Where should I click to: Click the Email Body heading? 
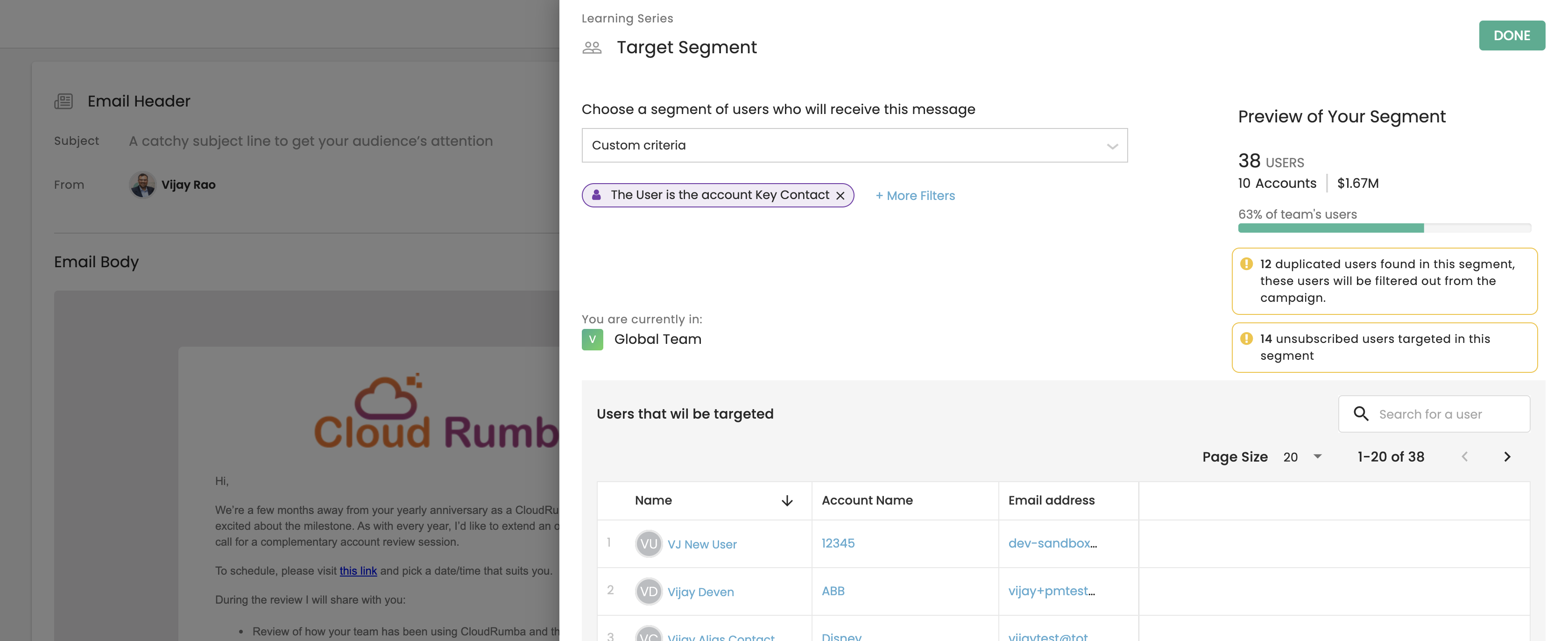coord(96,262)
